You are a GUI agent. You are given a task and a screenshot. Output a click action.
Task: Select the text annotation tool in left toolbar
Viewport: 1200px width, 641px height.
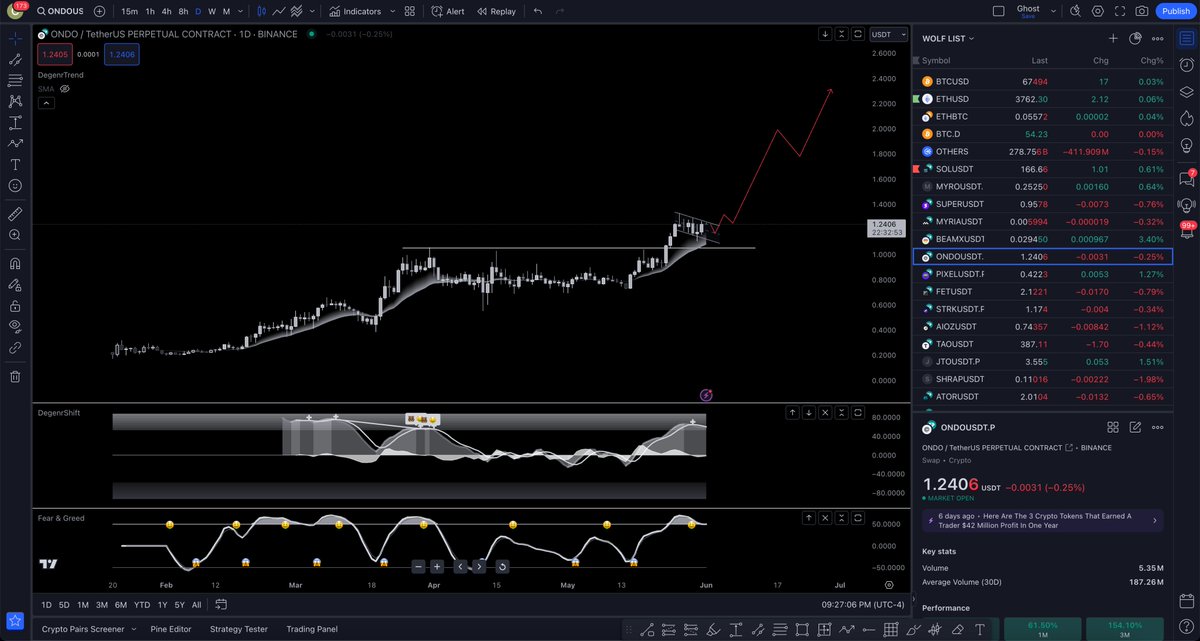coord(15,164)
